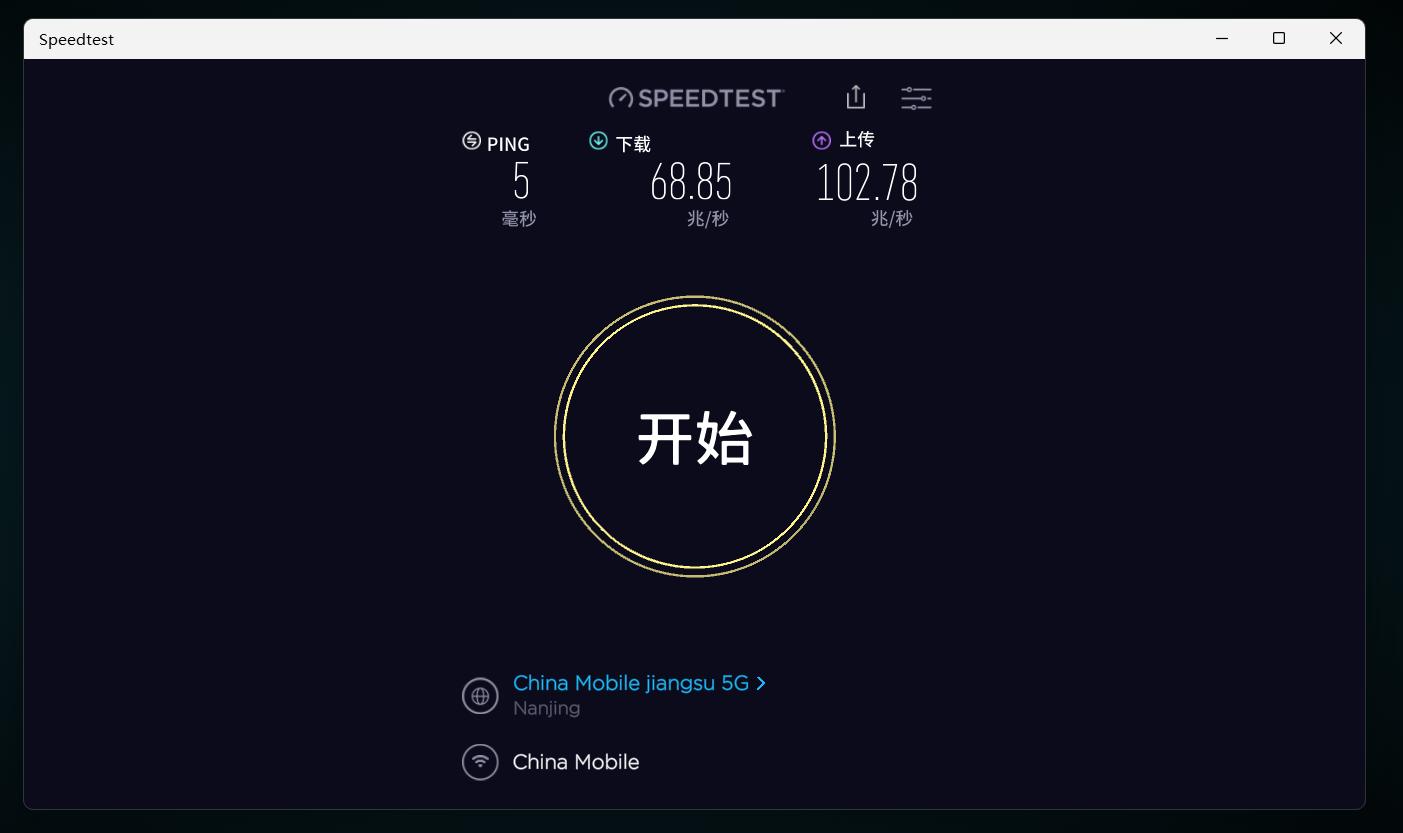Click the ping result value 5
The height and width of the screenshot is (833, 1403).
click(x=519, y=183)
